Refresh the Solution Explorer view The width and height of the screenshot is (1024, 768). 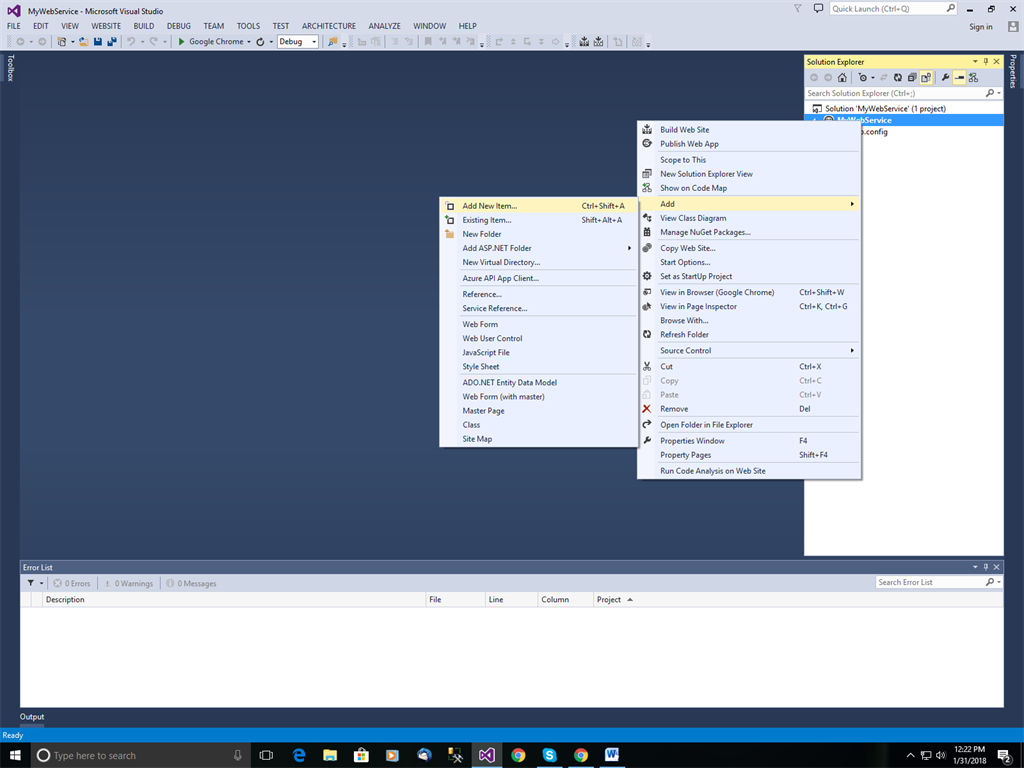[x=898, y=77]
